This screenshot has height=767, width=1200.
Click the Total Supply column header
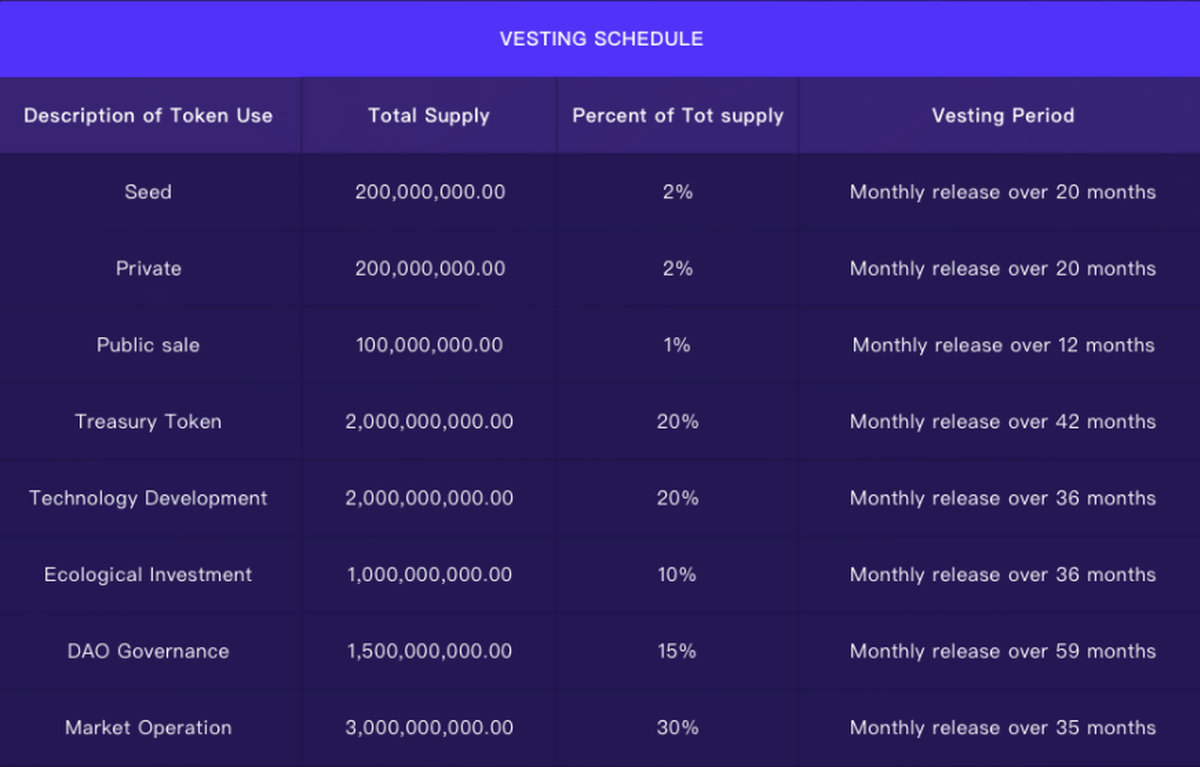(429, 116)
